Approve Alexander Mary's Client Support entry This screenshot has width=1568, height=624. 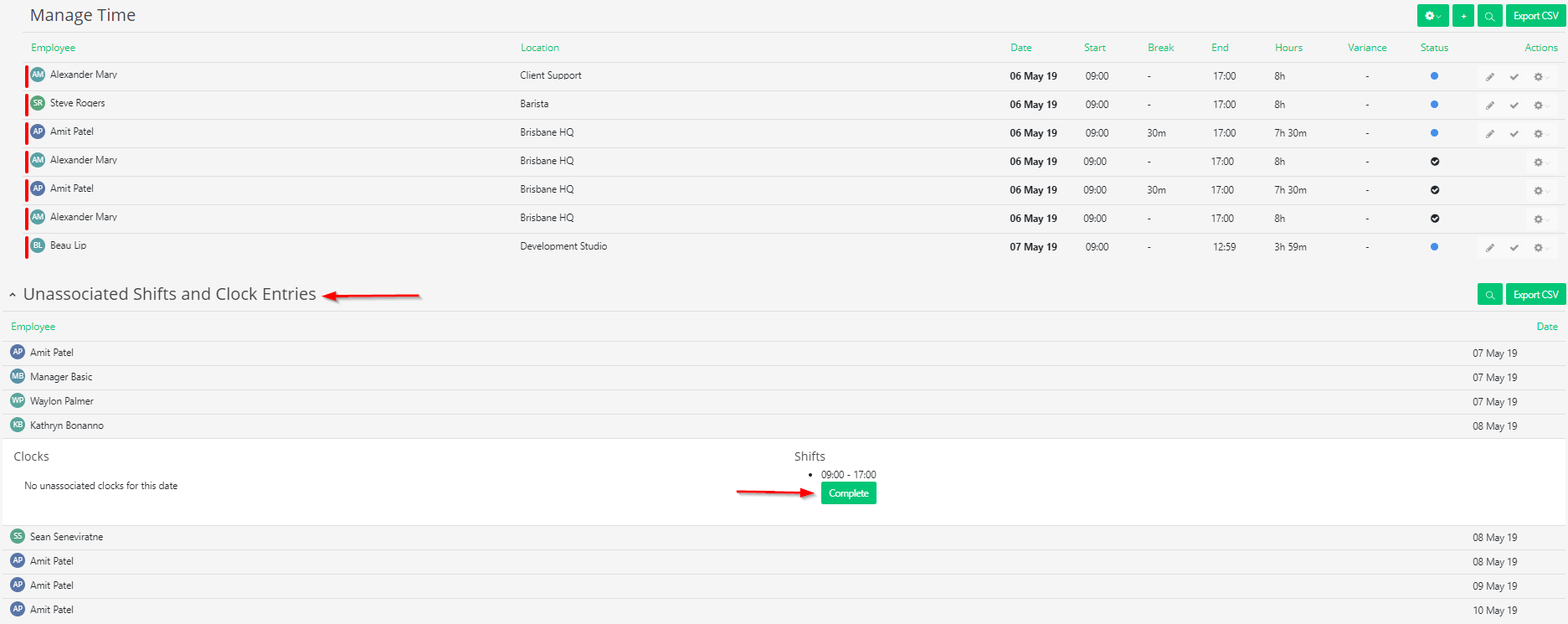[x=1514, y=77]
